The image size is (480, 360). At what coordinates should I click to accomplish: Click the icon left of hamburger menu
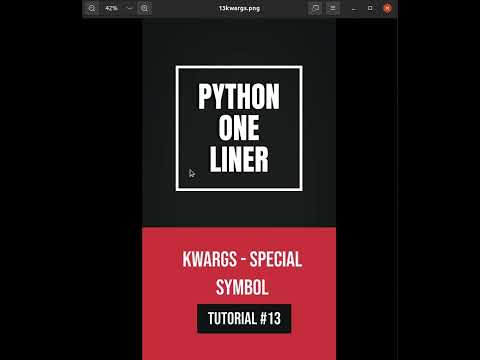[x=315, y=8]
